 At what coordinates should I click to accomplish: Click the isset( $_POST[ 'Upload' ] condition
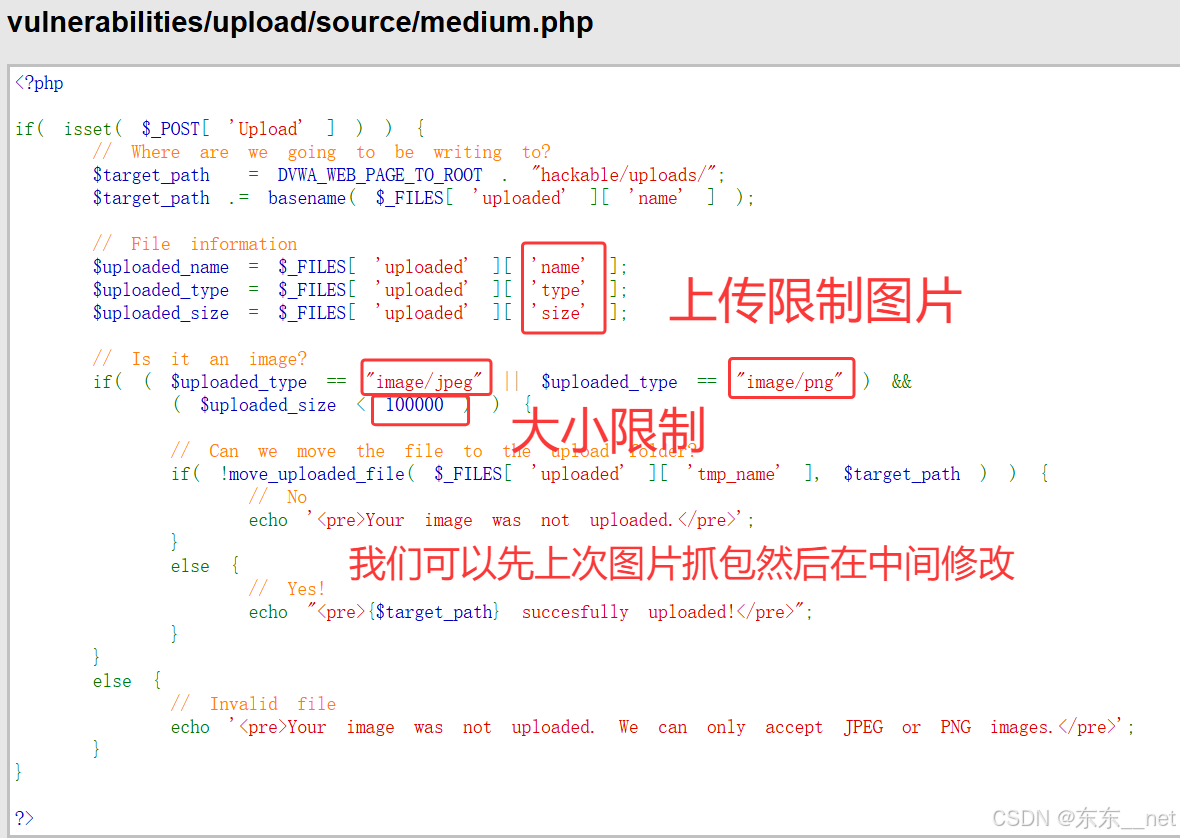coord(199,129)
